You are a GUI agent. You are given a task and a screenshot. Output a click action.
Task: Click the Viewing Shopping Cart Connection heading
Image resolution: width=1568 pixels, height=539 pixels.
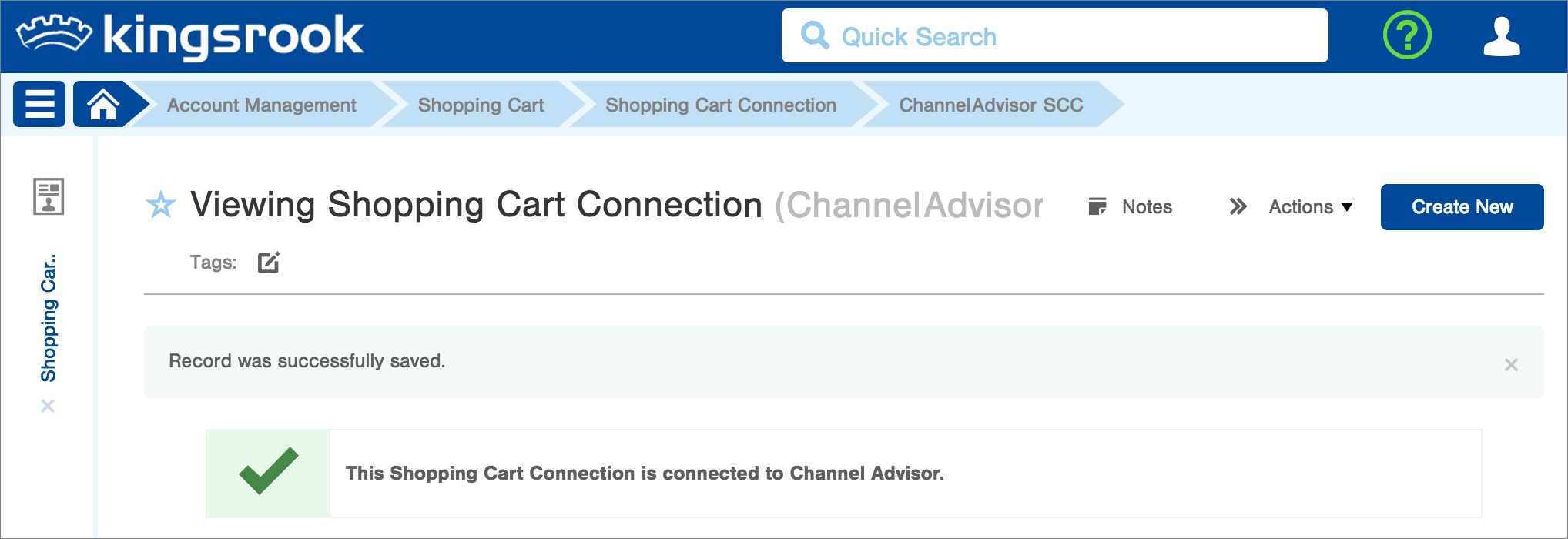[476, 205]
